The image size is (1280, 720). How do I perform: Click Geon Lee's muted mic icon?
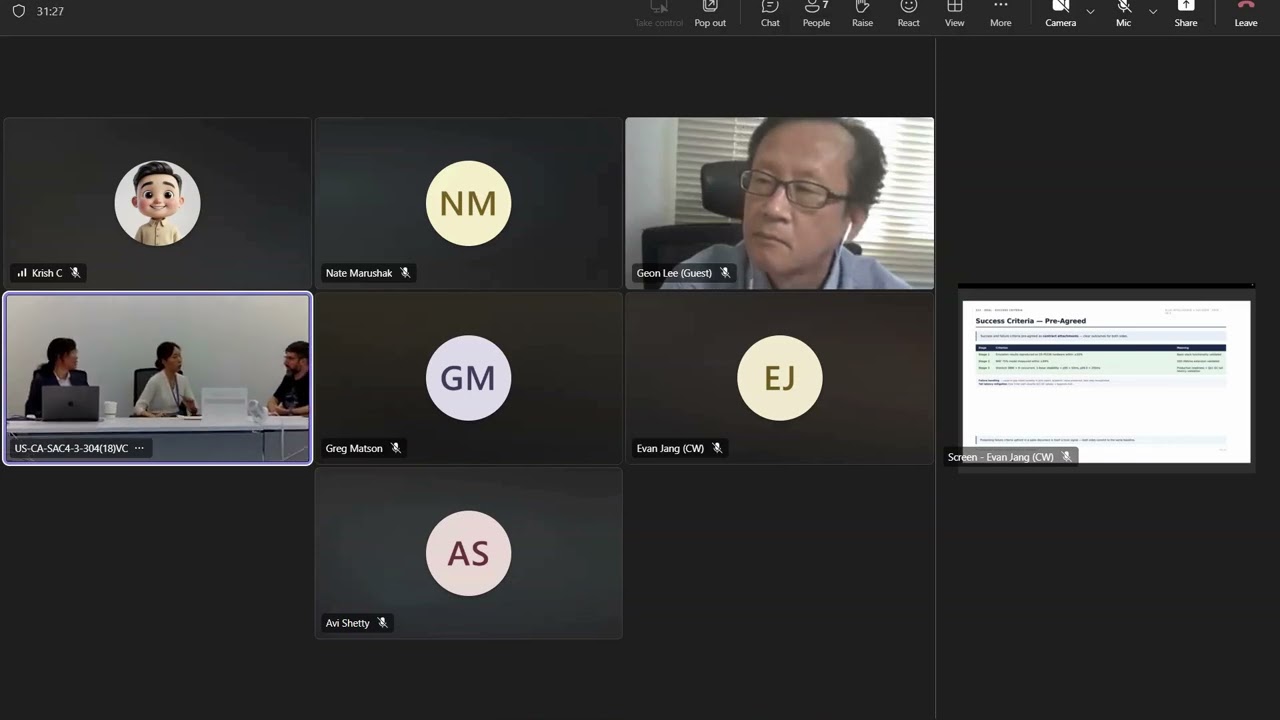click(725, 273)
